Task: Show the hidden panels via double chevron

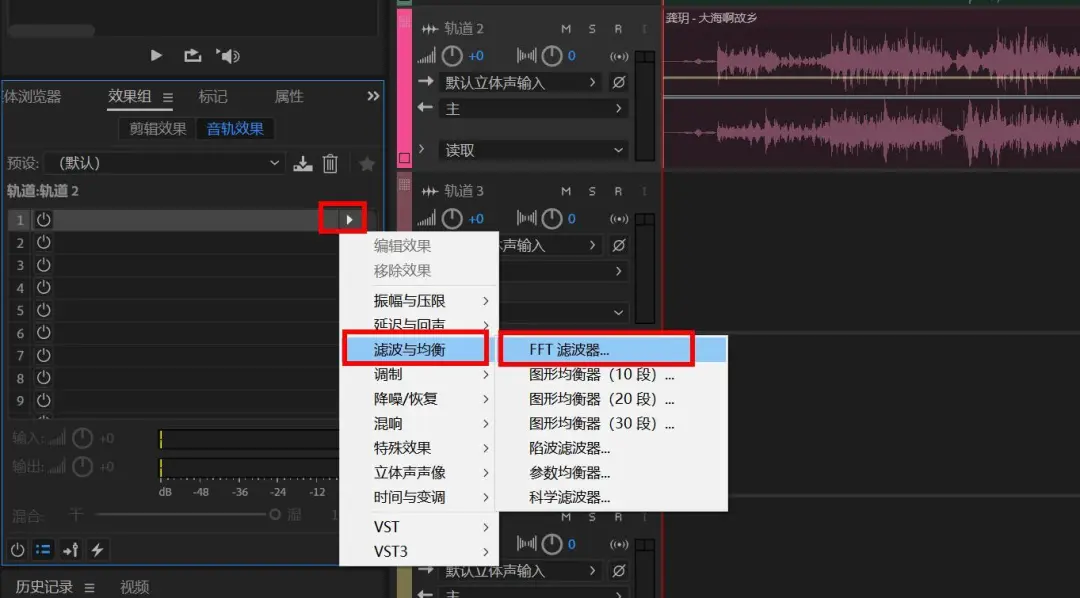Action: (x=373, y=96)
